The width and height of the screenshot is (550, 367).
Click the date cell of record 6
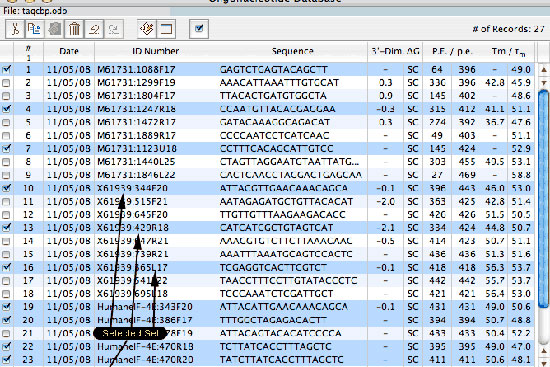point(68,135)
